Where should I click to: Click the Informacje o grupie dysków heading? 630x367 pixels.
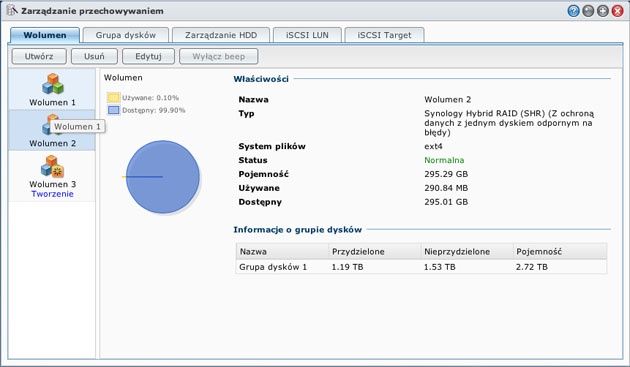point(298,230)
